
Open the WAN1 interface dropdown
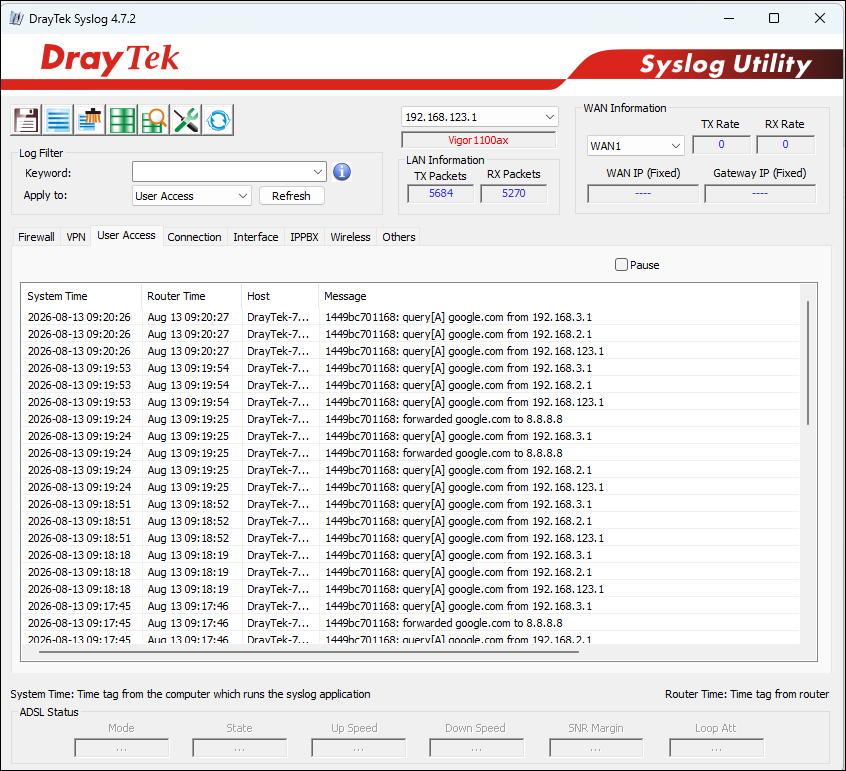pos(636,146)
